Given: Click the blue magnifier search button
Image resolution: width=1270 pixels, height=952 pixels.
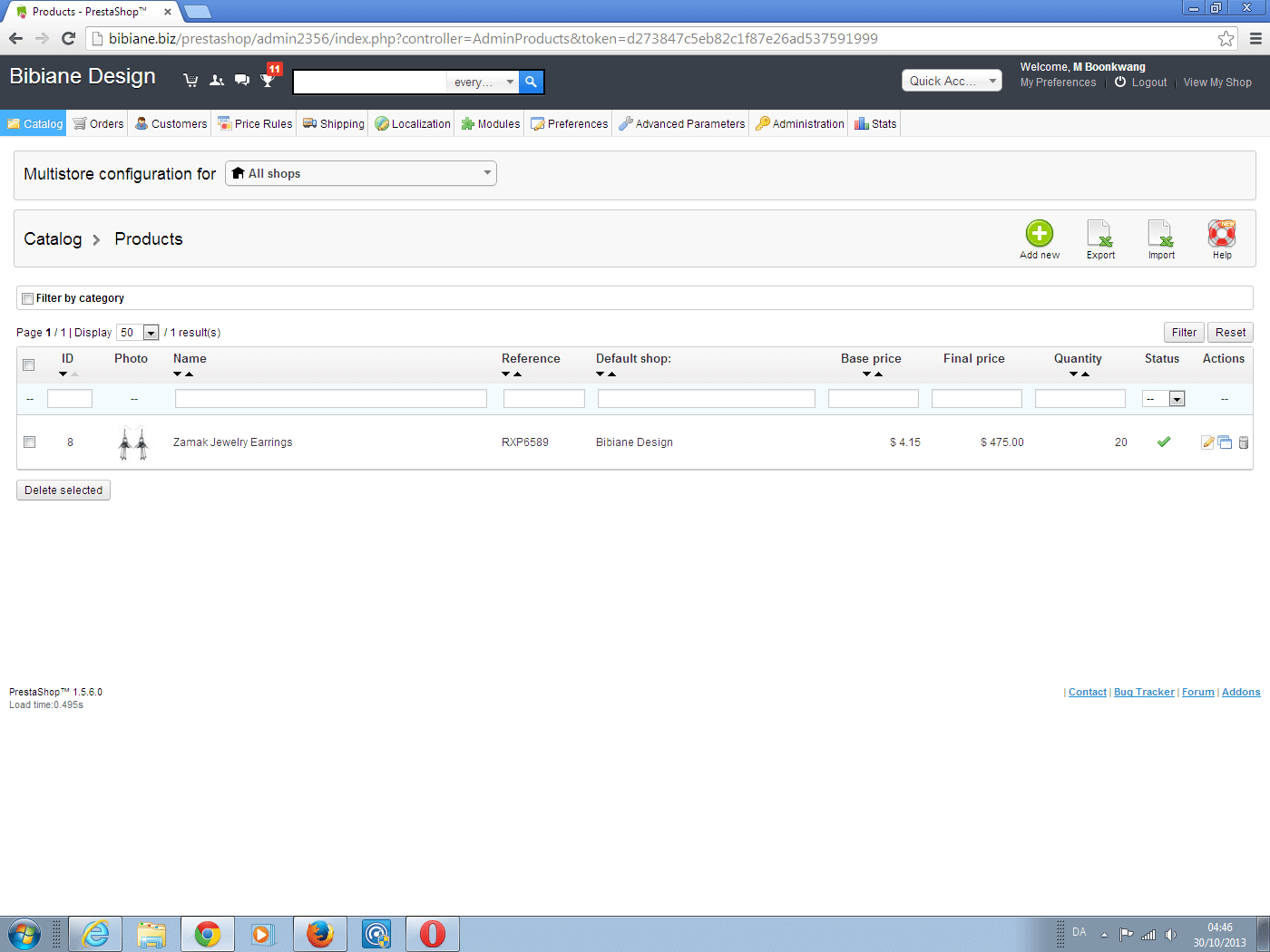Looking at the screenshot, I should point(532,82).
